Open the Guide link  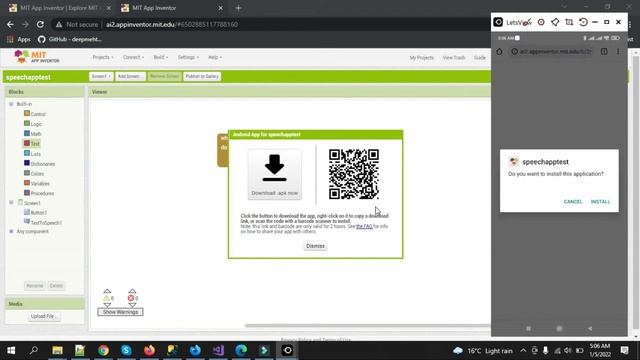480,58
